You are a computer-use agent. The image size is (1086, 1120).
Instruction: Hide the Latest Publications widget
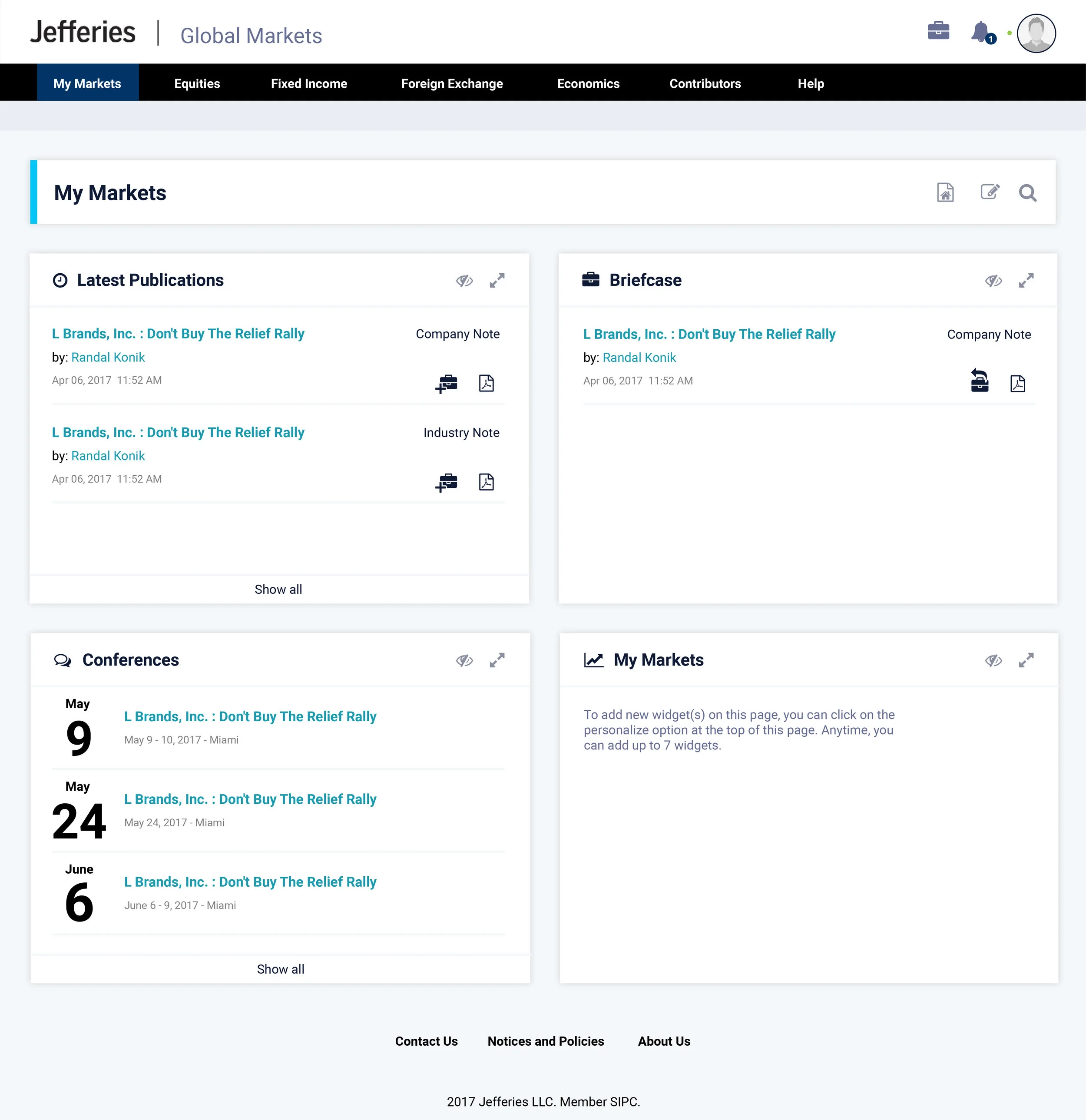click(464, 281)
